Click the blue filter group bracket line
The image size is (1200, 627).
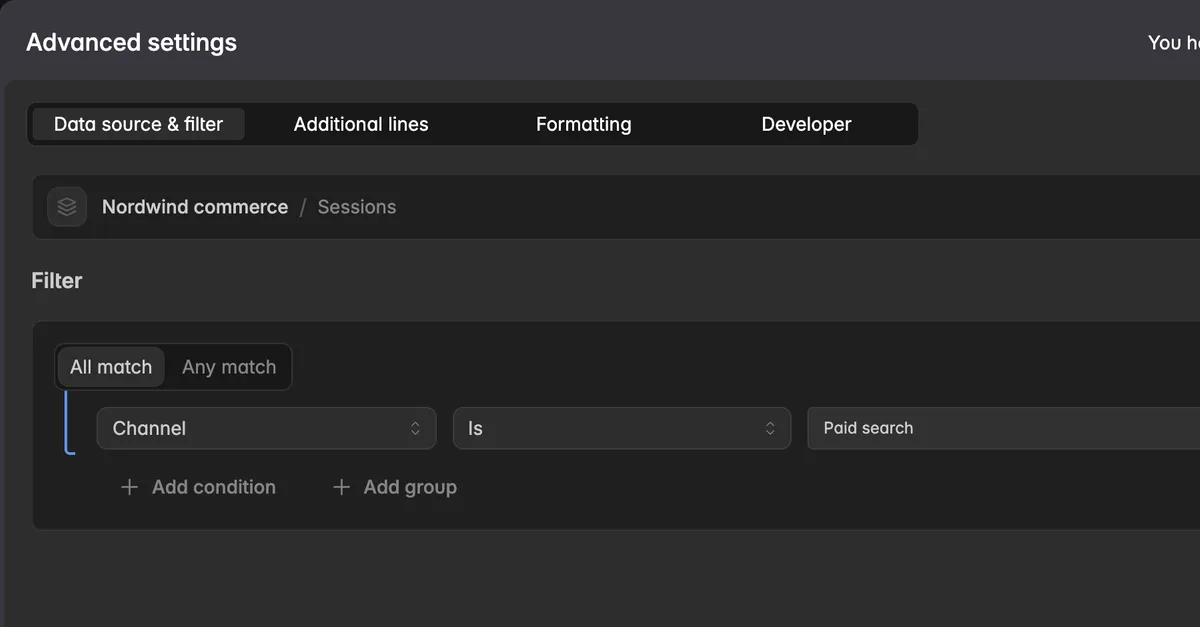[68, 422]
